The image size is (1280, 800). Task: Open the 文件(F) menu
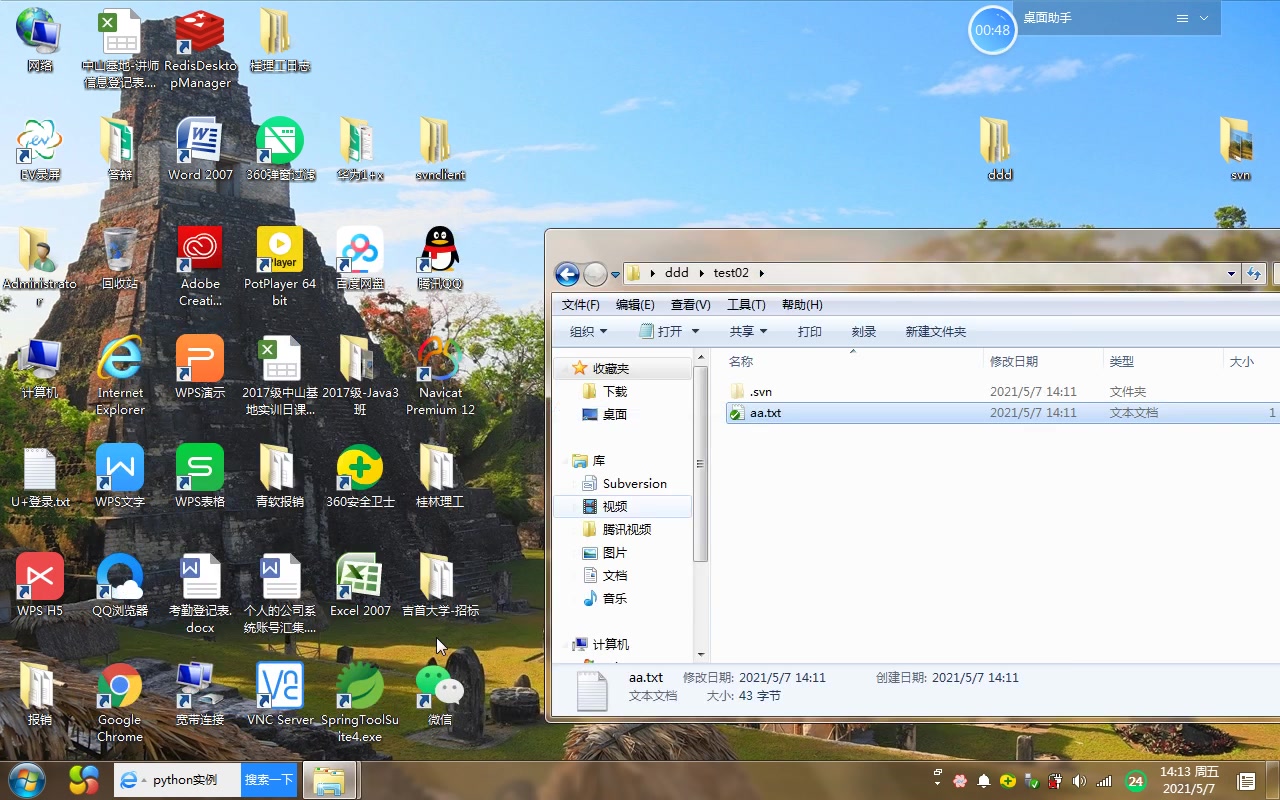tap(581, 305)
